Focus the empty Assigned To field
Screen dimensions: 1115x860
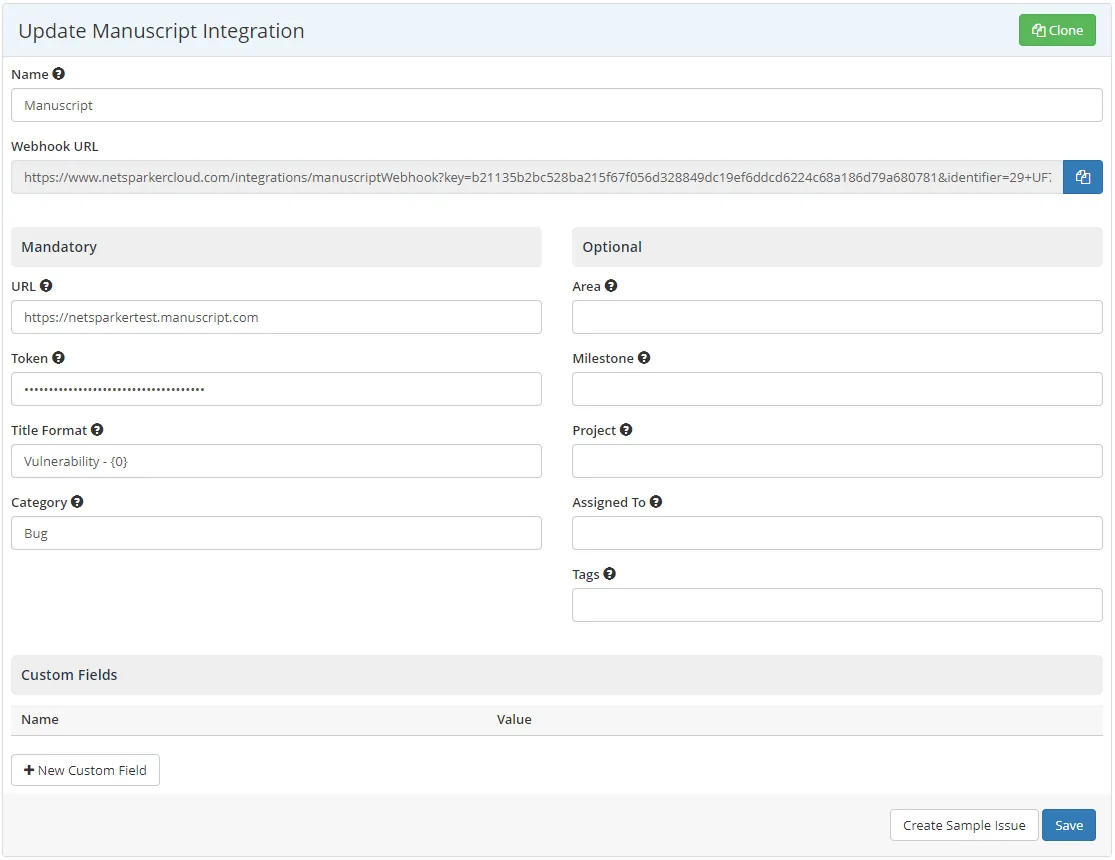pos(837,533)
